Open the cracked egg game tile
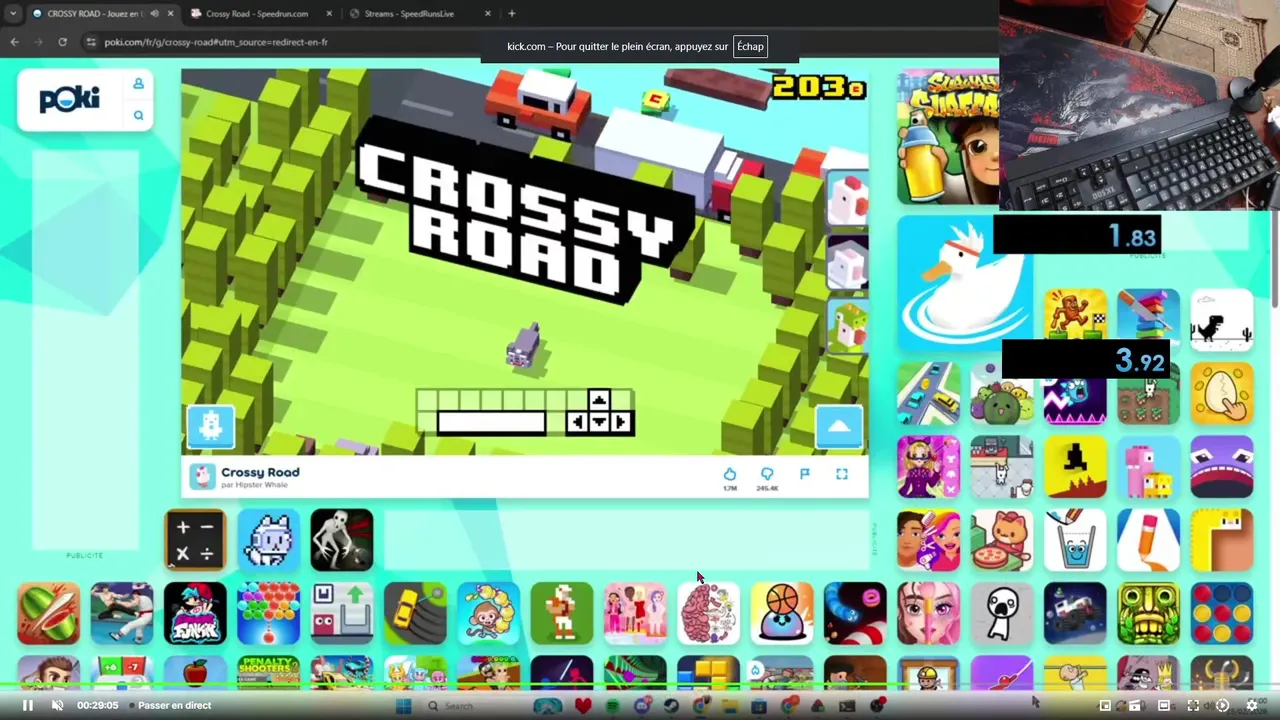Viewport: 1280px width, 720px height. pos(1222,394)
